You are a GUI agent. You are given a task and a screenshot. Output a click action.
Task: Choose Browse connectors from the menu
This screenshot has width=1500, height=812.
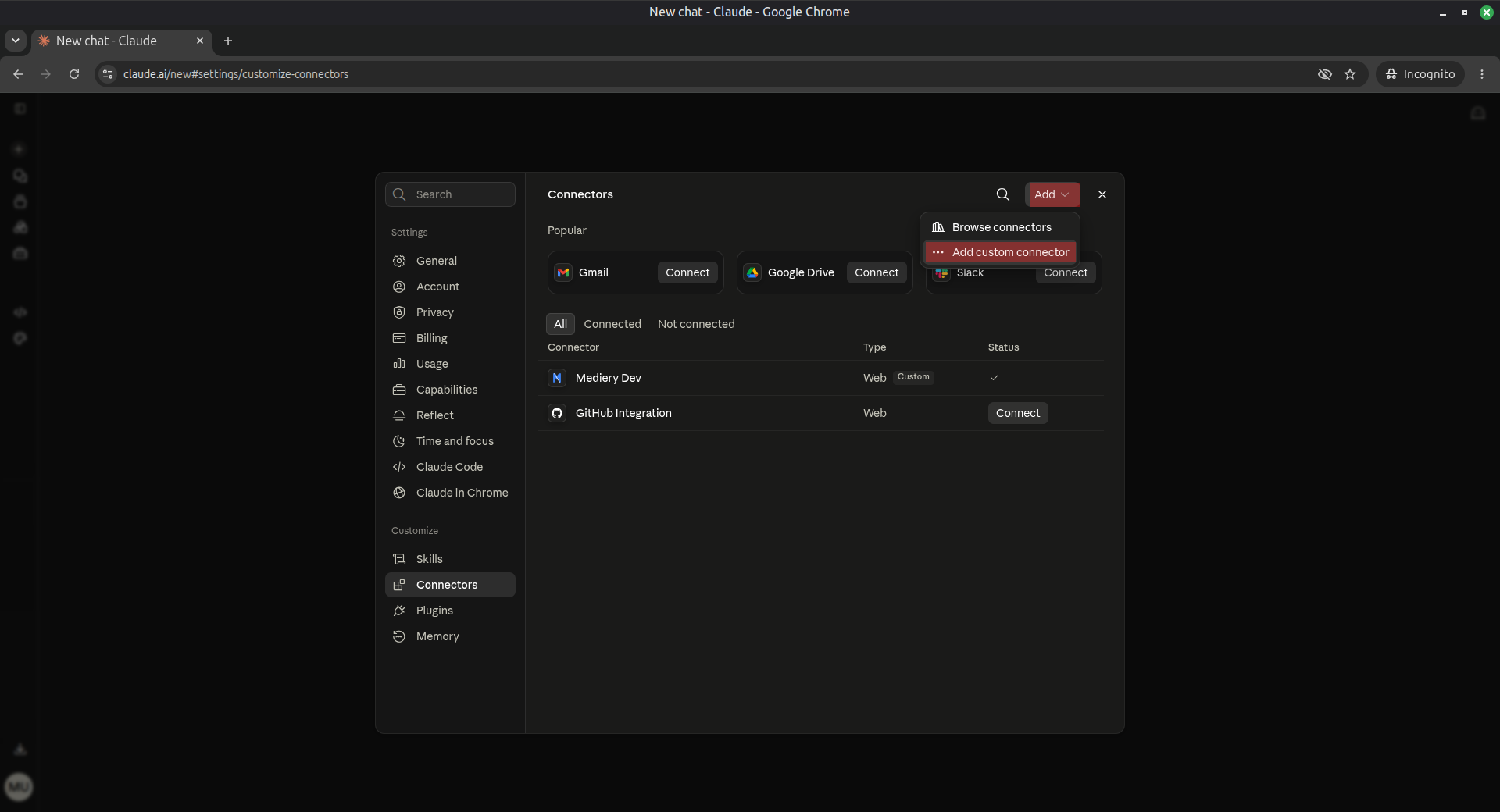1001,227
